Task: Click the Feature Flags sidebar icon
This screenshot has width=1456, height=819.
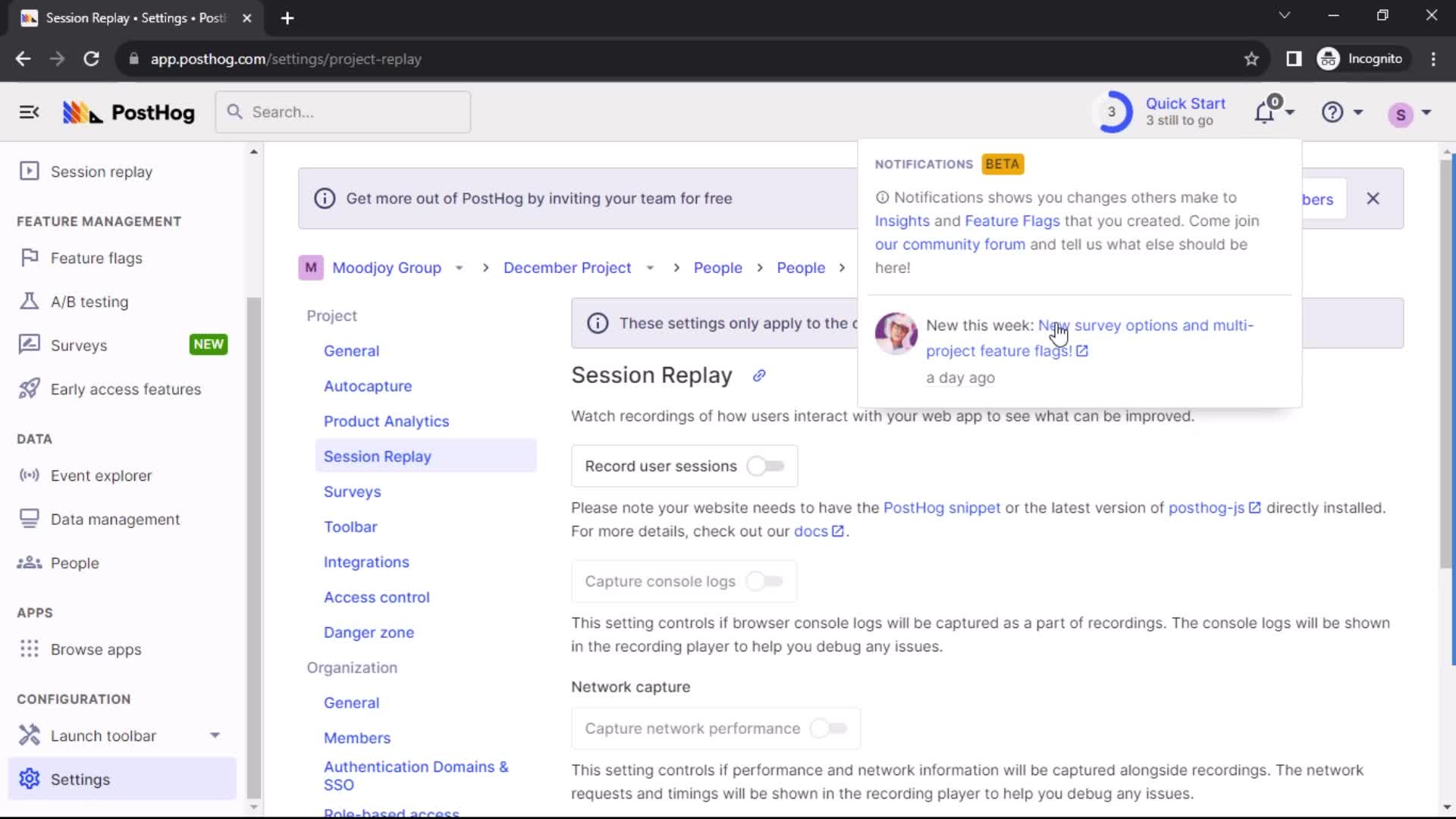Action: click(x=28, y=258)
